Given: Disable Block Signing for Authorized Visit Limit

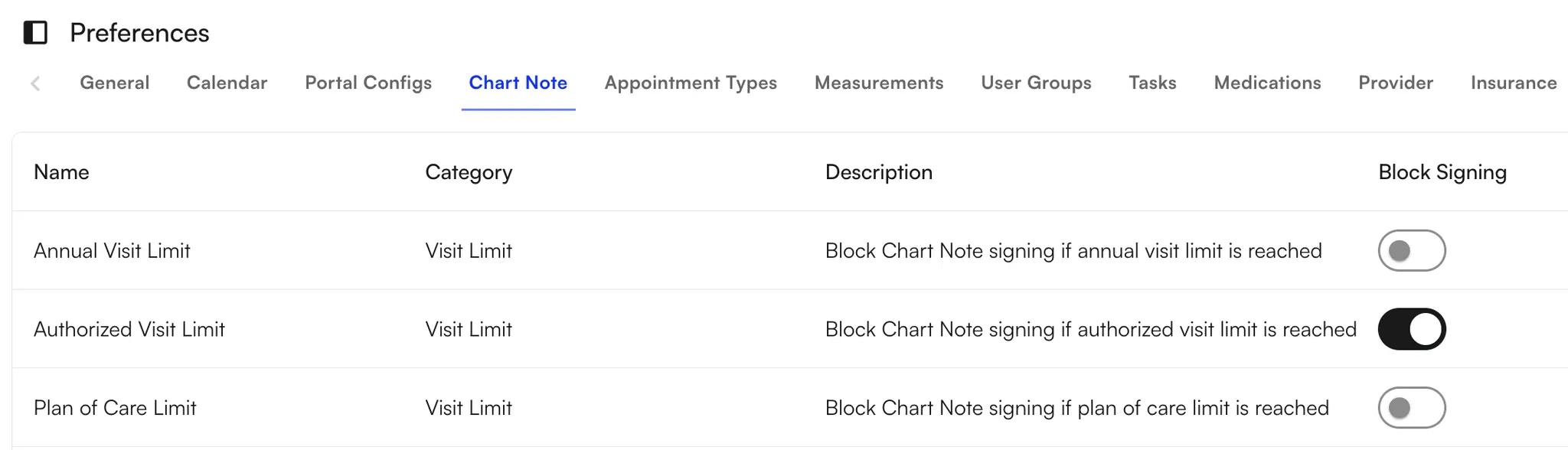Looking at the screenshot, I should point(1411,329).
